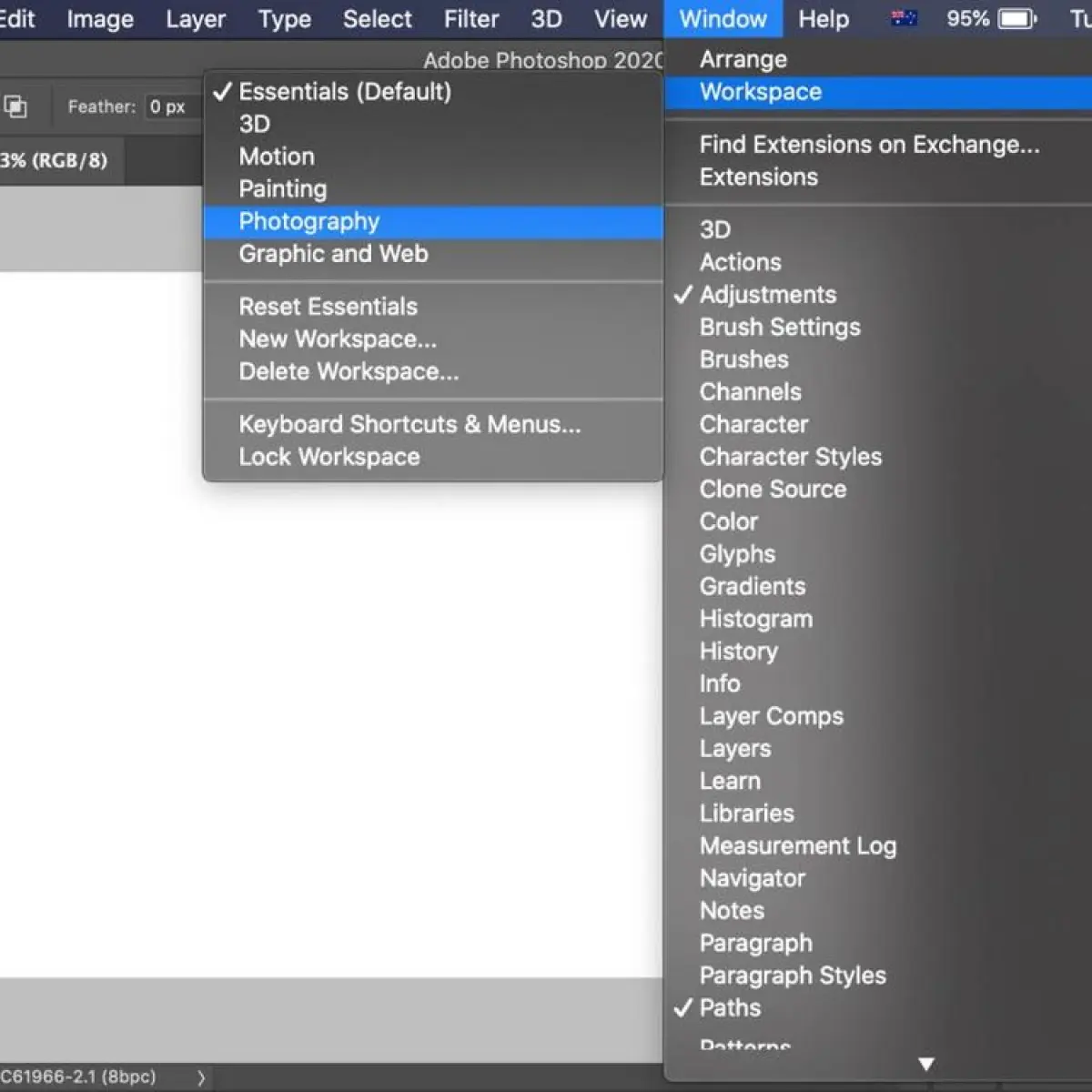The image size is (1092, 1092).
Task: Click the Australian flag input source icon
Action: (904, 18)
